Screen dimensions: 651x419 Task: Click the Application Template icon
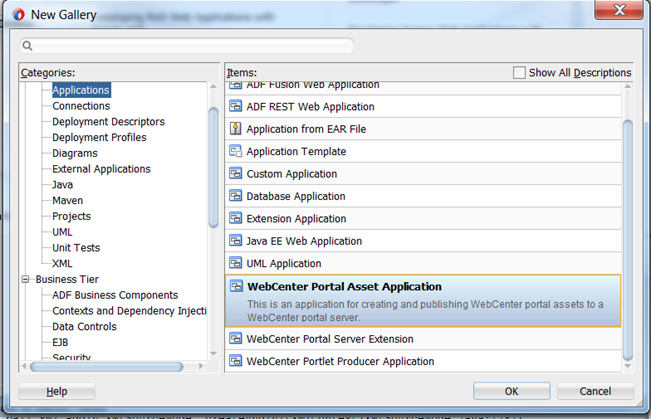coord(236,152)
